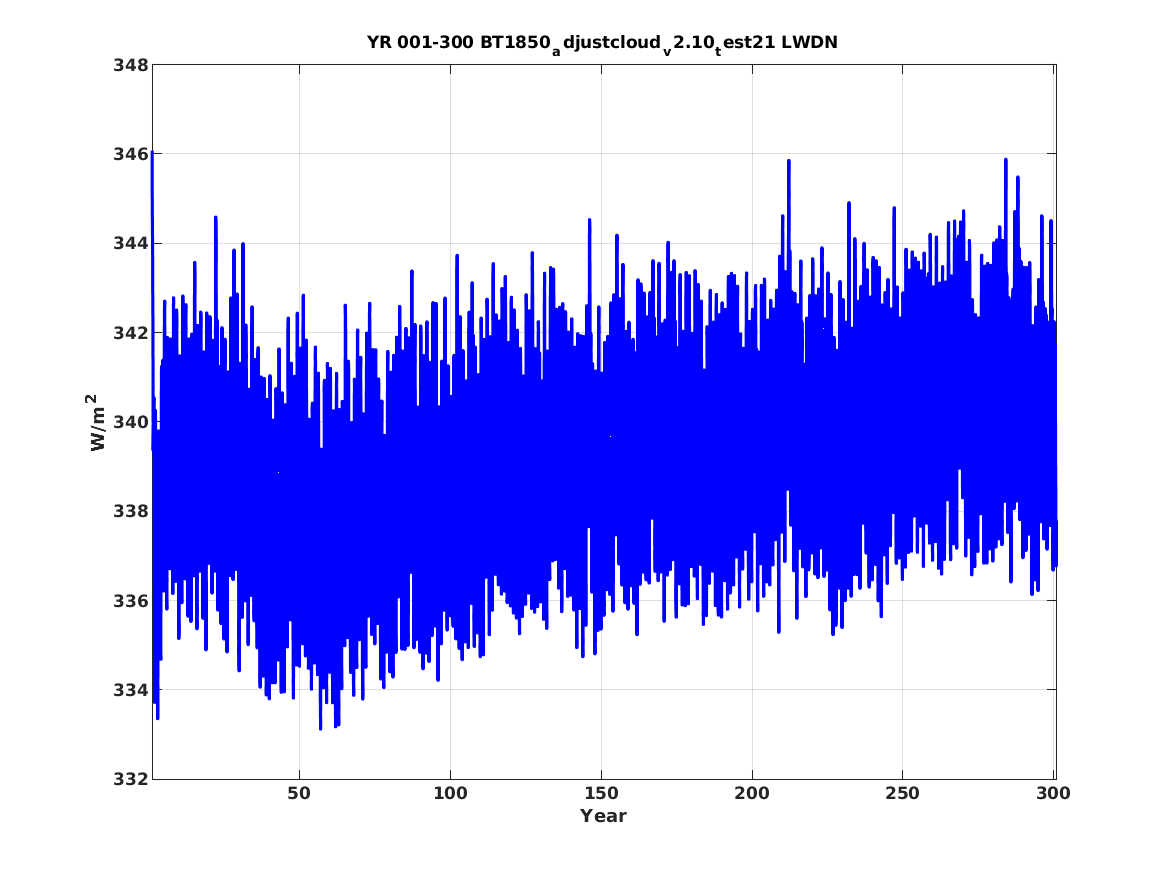
Task: Click y-axis tick label 342
Action: (x=130, y=333)
